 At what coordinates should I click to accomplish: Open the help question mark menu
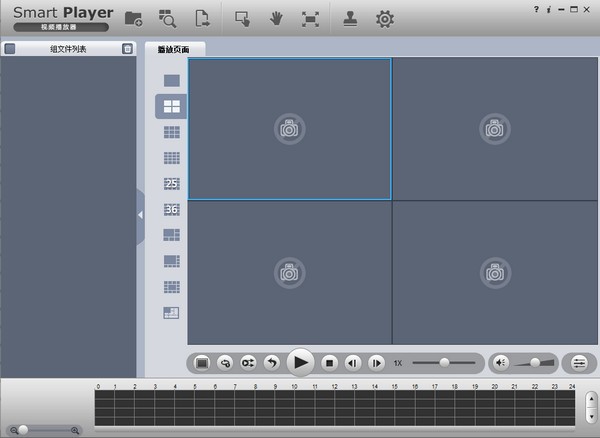[x=536, y=9]
